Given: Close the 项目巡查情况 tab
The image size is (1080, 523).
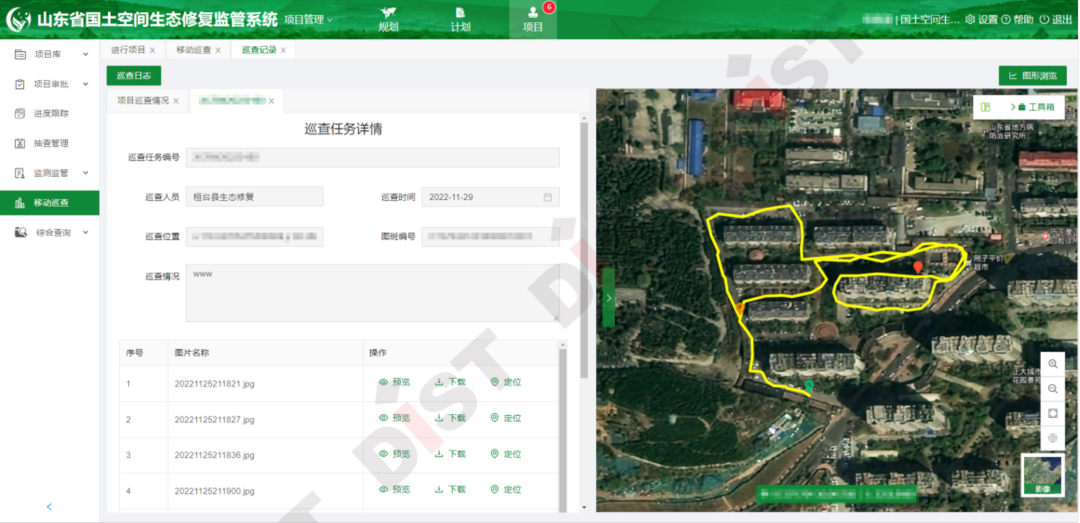Looking at the screenshot, I should 176,101.
